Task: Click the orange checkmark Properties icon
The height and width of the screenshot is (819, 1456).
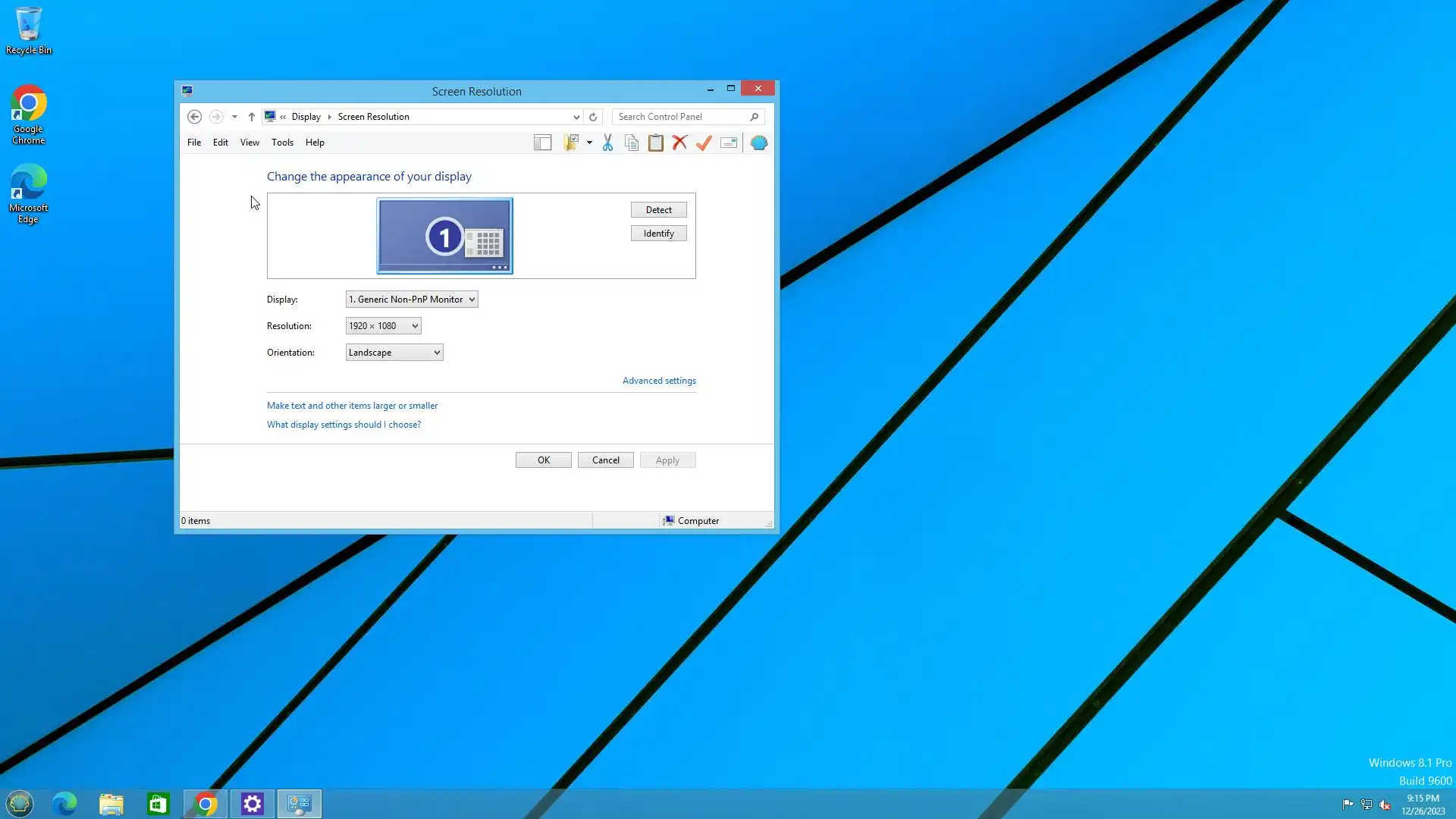Action: [x=704, y=143]
